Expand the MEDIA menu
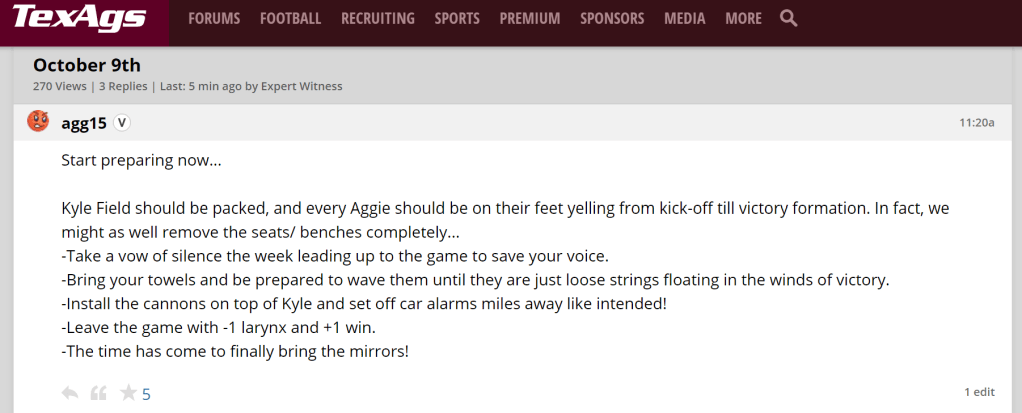 [x=684, y=18]
